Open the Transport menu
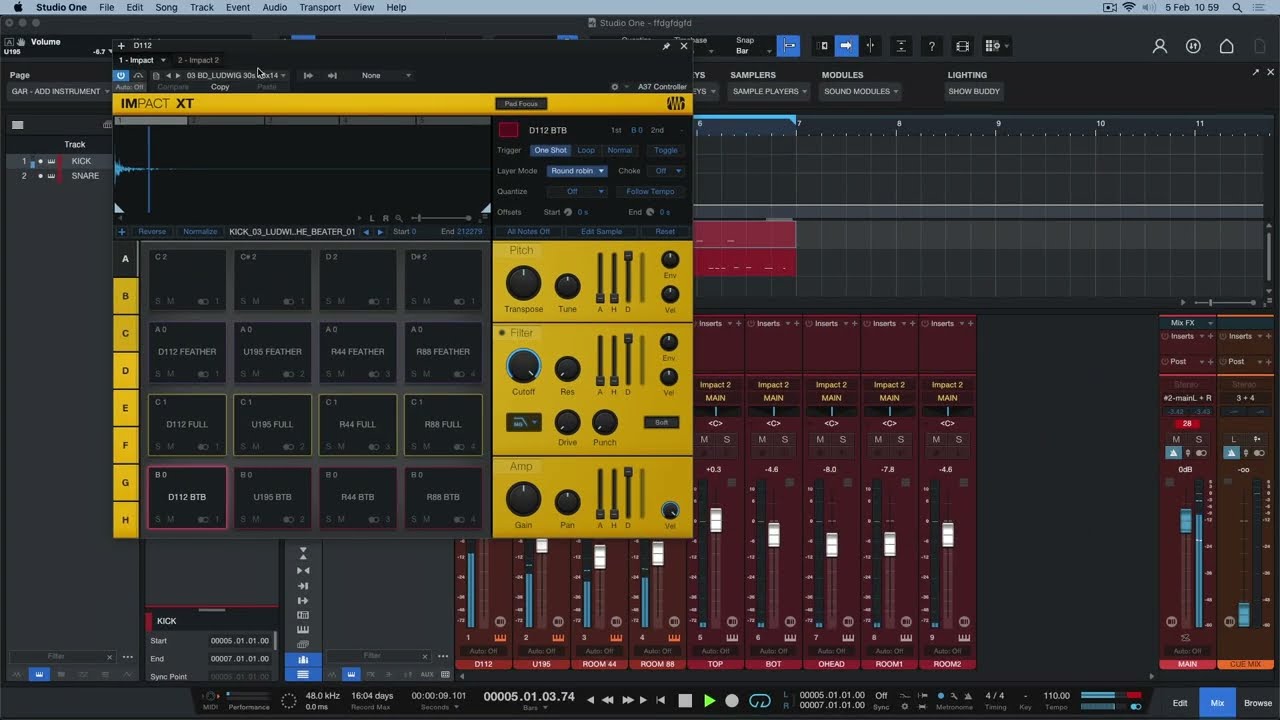The height and width of the screenshot is (720, 1280). click(x=320, y=7)
